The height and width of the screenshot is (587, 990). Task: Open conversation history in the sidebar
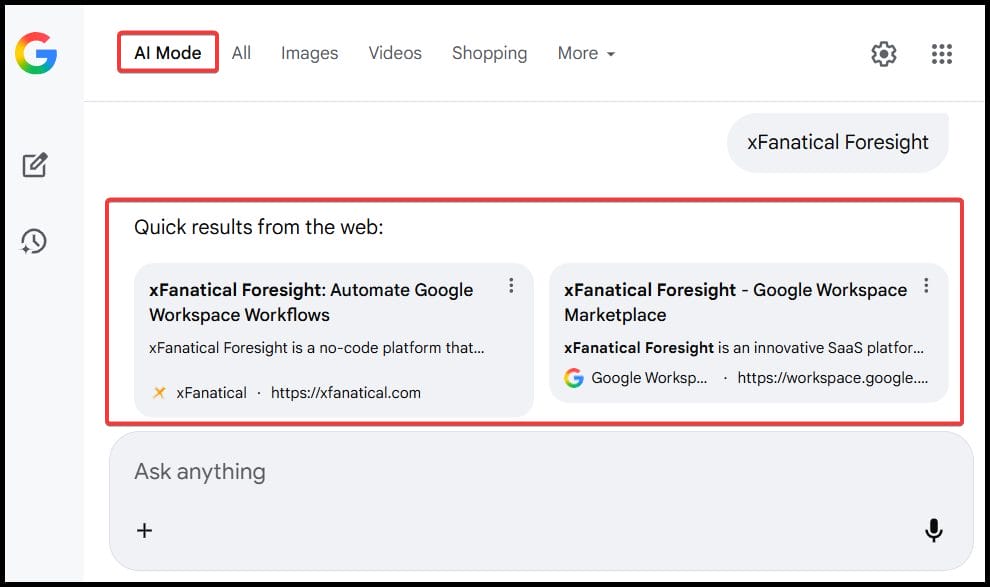point(35,241)
